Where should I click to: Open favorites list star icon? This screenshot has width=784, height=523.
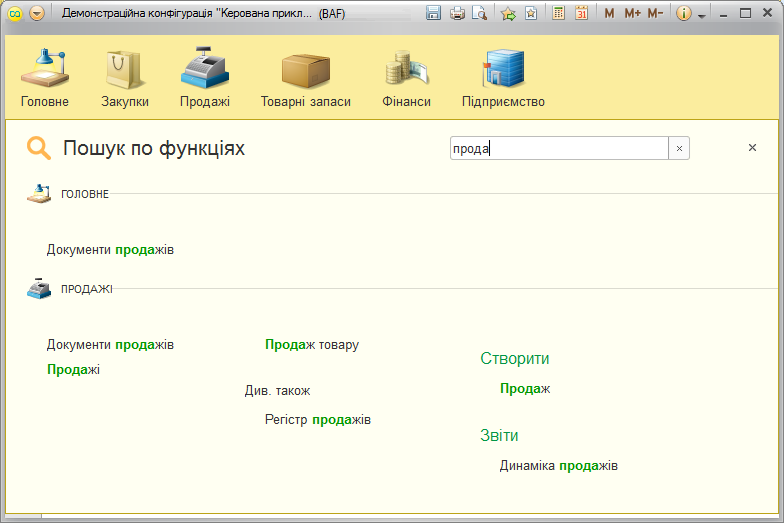point(531,13)
